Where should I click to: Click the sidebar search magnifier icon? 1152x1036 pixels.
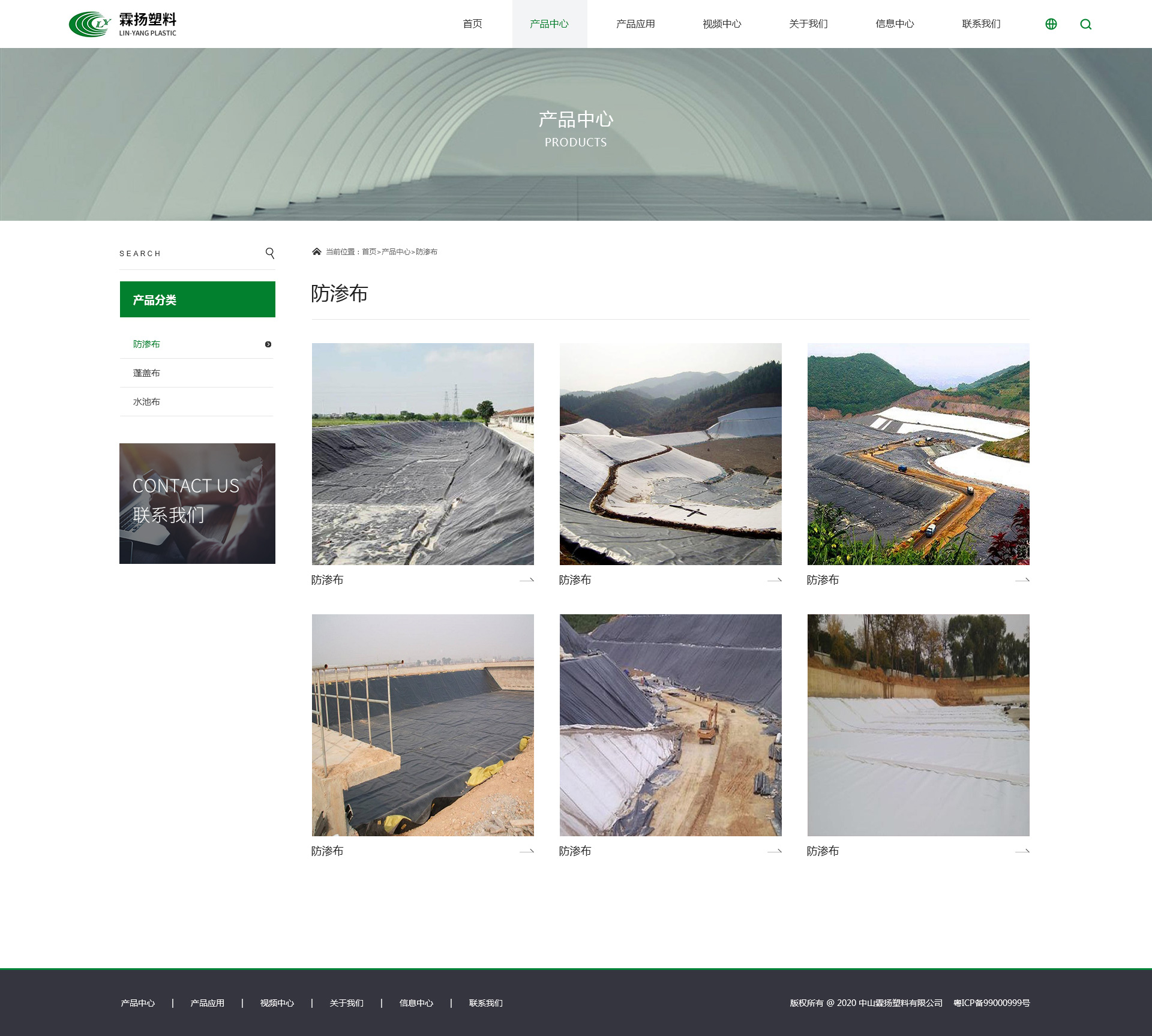tap(270, 253)
